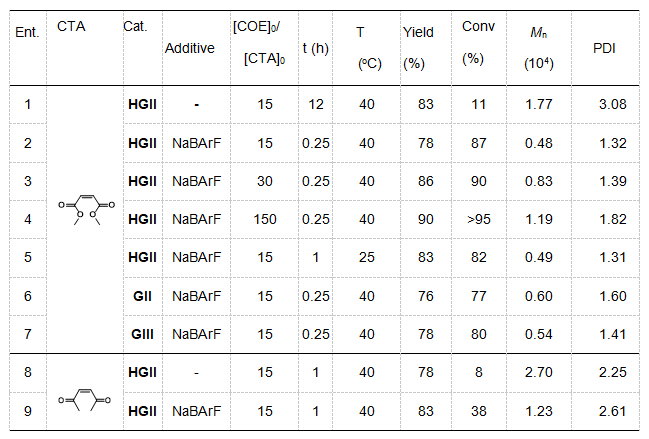Click the 'Additive' column header
Viewport: 649px width, 439px height.
point(189,48)
